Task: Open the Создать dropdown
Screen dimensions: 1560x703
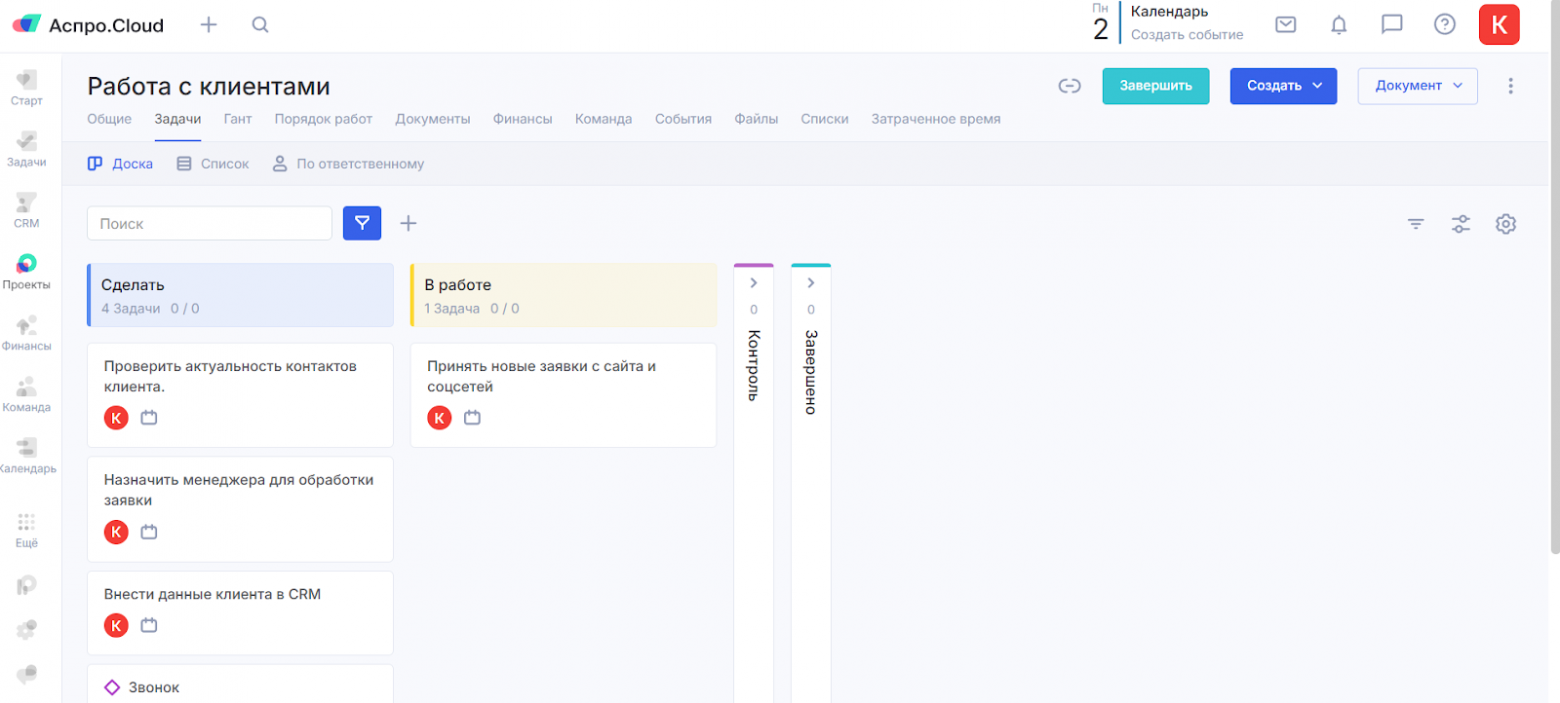Action: 1283,86
